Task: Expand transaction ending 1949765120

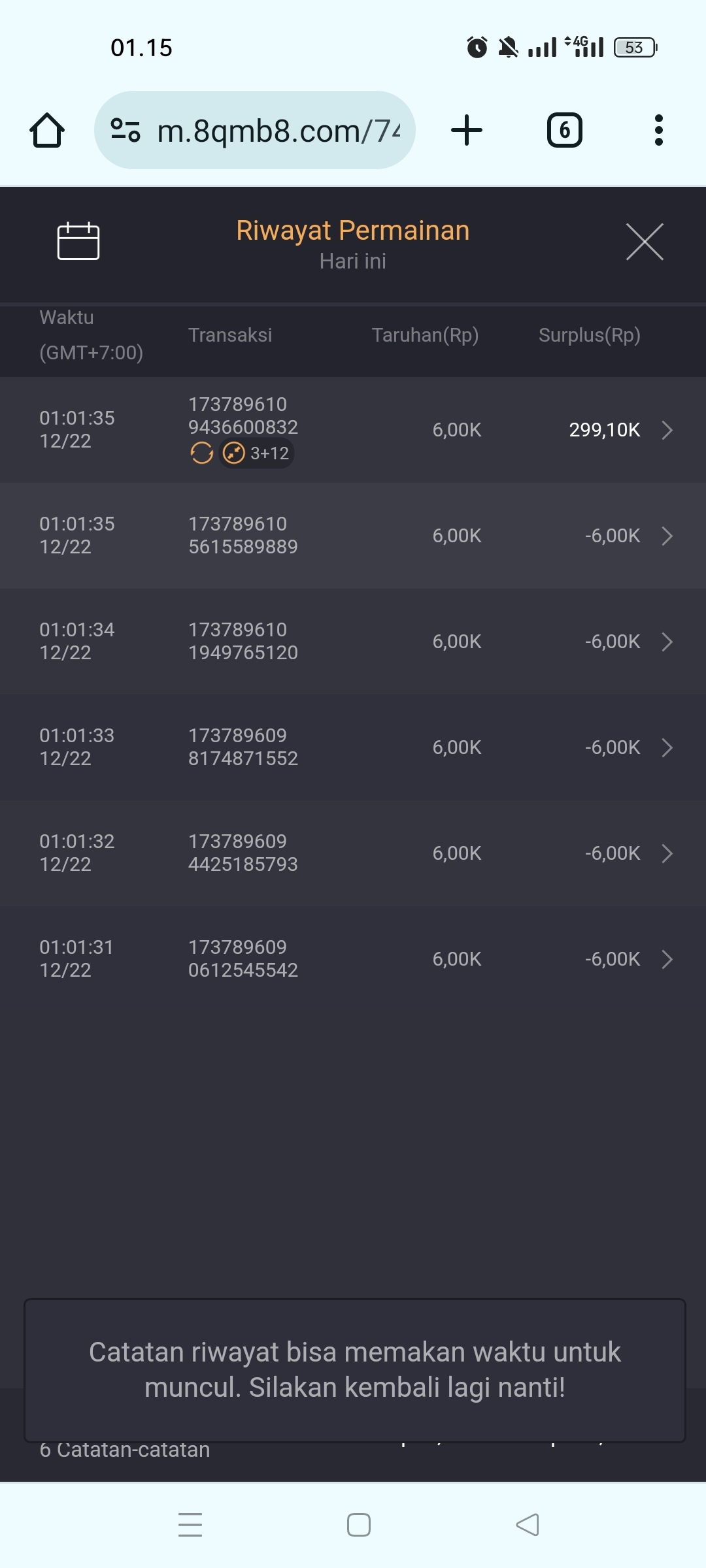Action: (667, 642)
